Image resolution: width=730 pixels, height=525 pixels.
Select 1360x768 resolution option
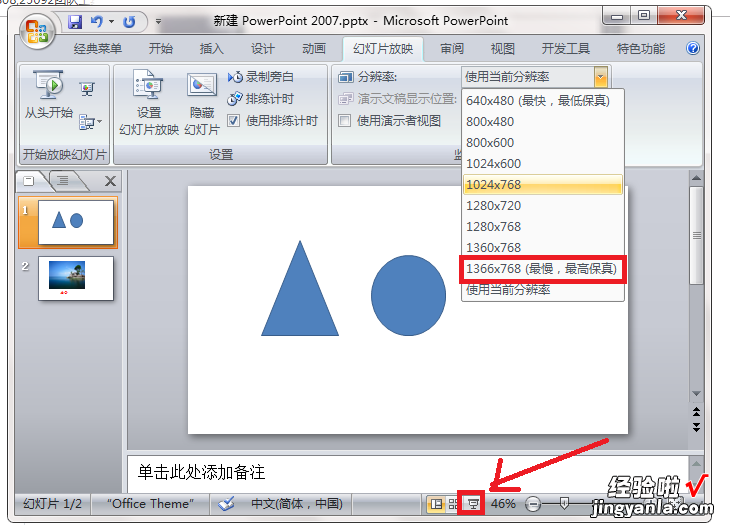(543, 247)
